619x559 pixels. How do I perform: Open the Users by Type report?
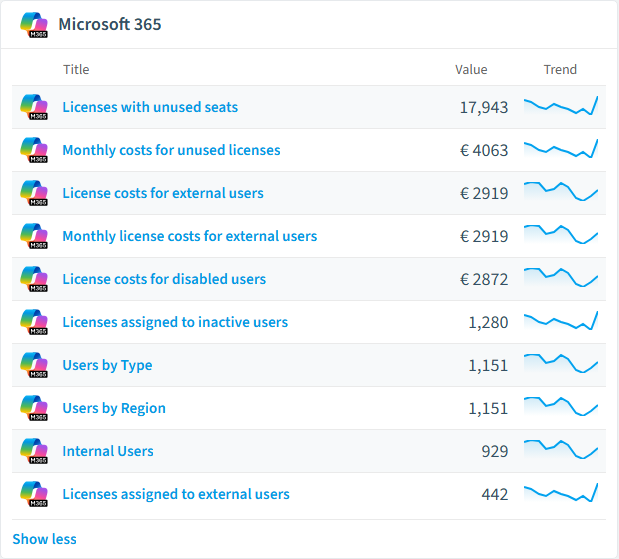[107, 365]
